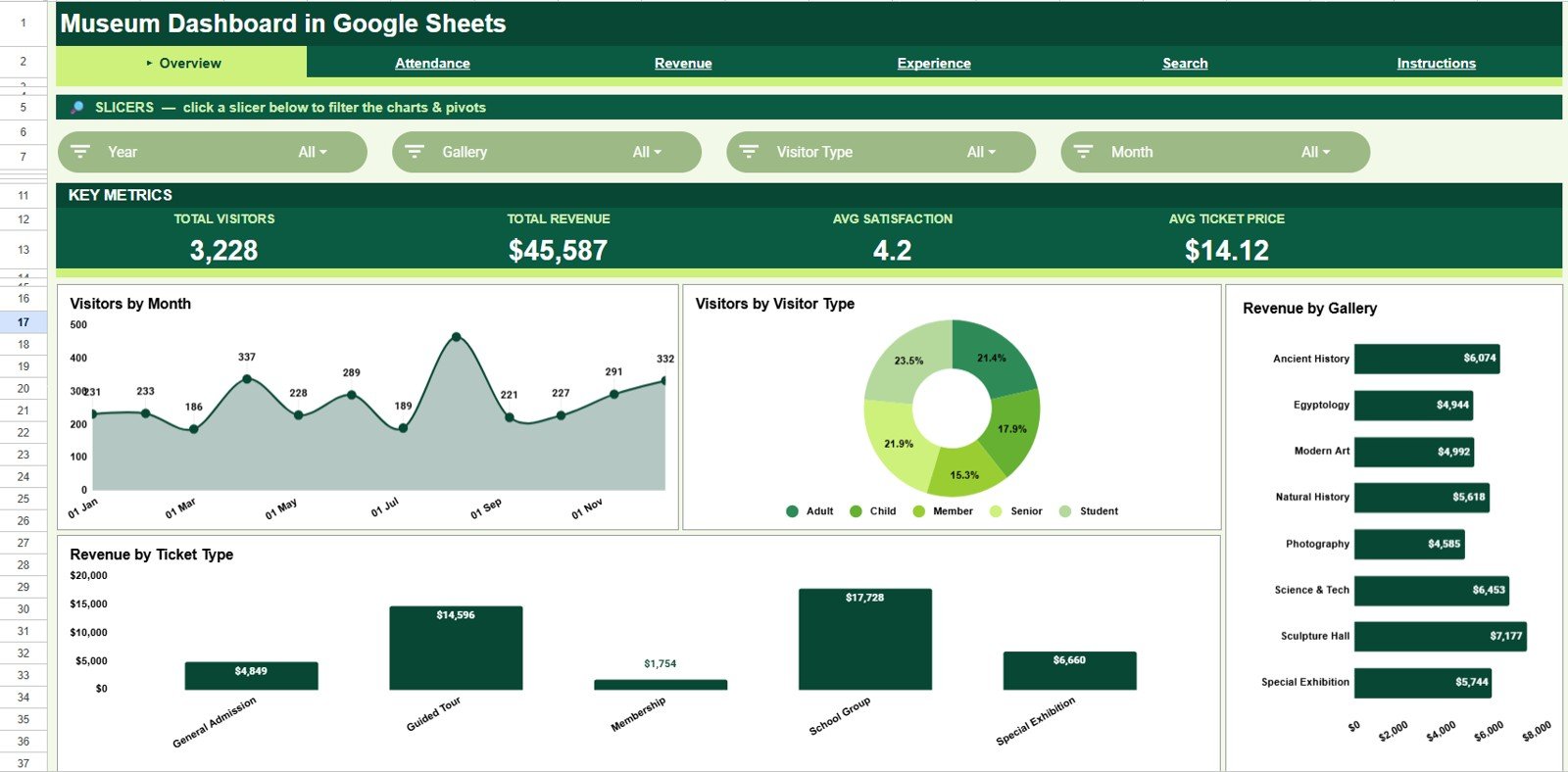
Task: Open the Experience sheet link
Action: 934,63
